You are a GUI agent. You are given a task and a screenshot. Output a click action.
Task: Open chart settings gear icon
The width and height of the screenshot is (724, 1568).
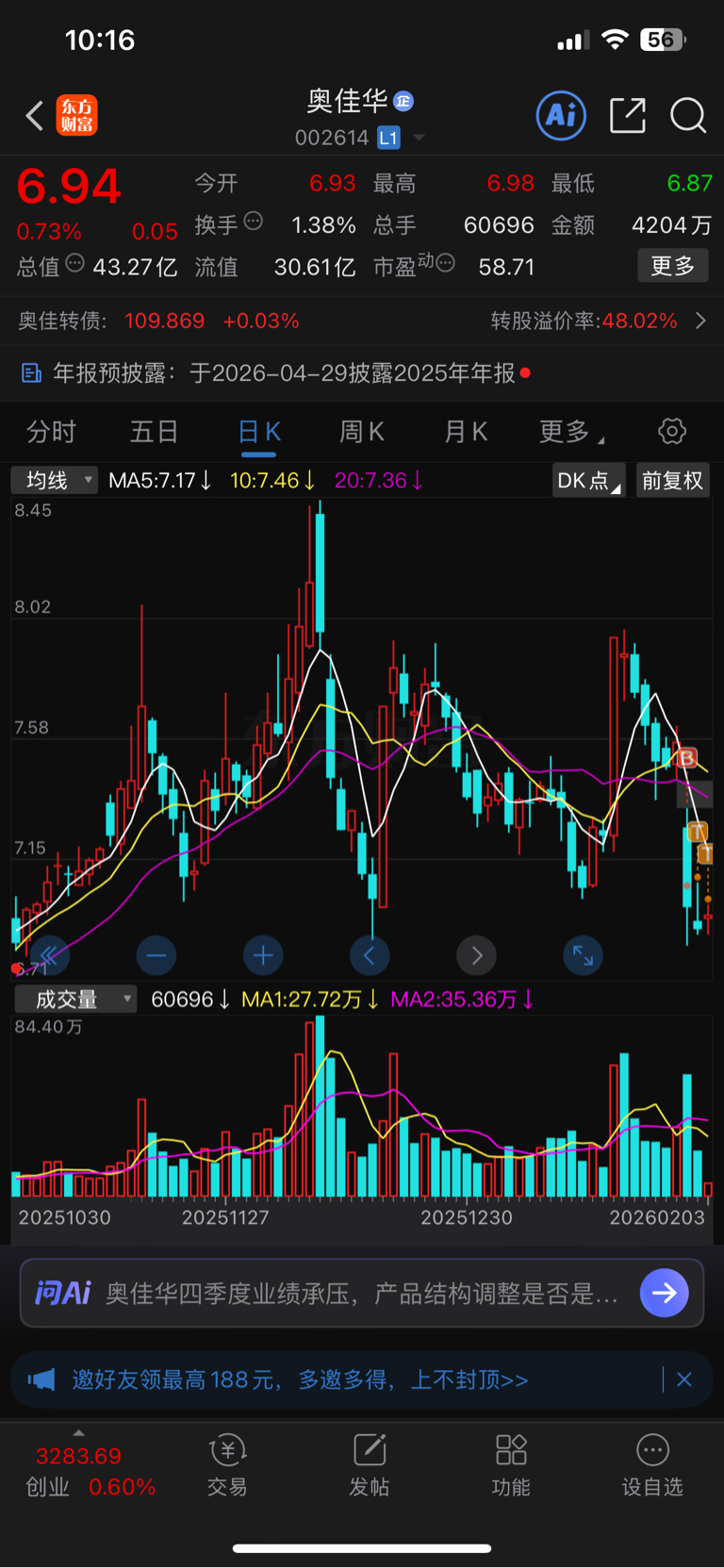672,432
